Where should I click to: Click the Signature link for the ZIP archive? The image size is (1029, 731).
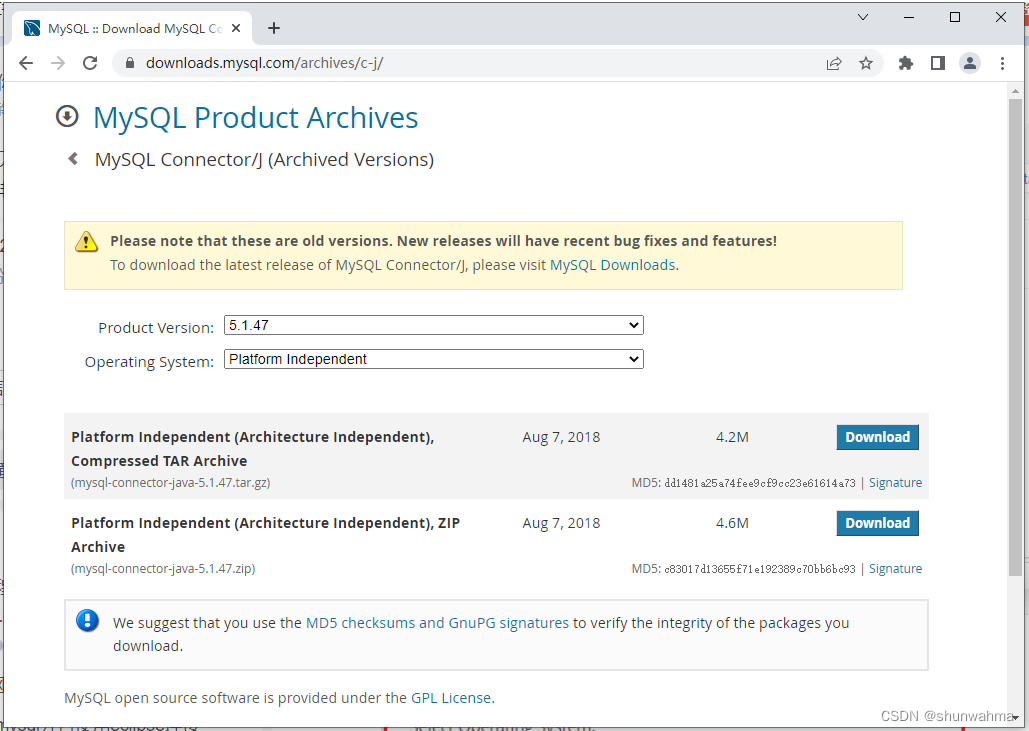click(x=894, y=568)
